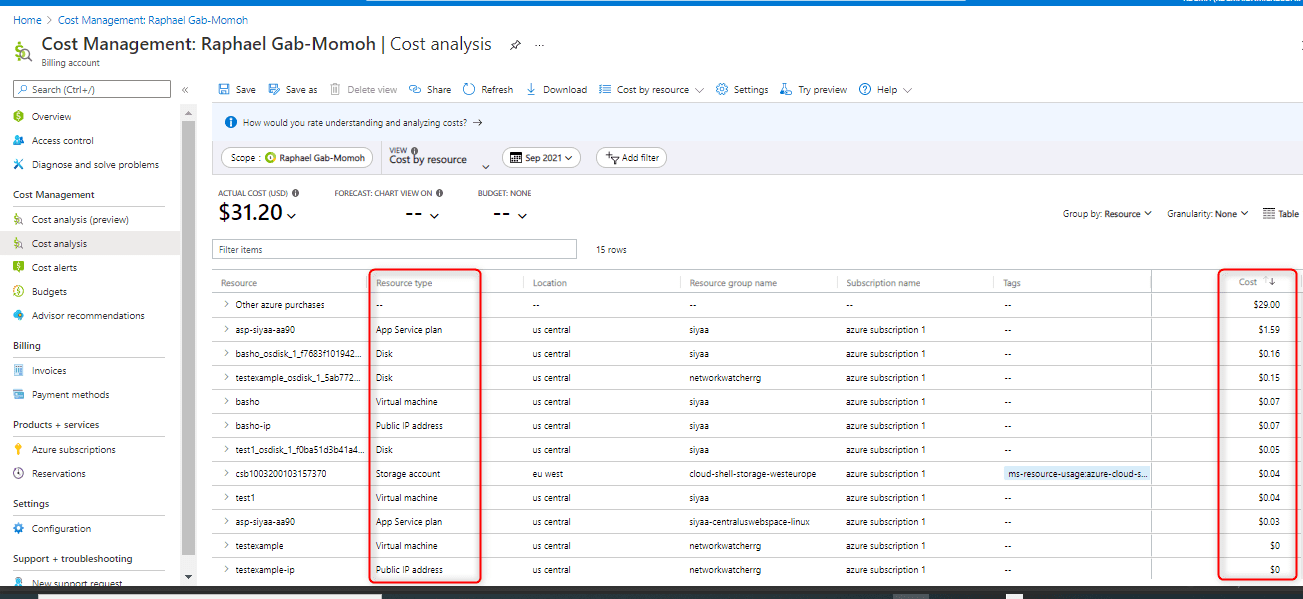Click the eu west location cell

click(547, 474)
